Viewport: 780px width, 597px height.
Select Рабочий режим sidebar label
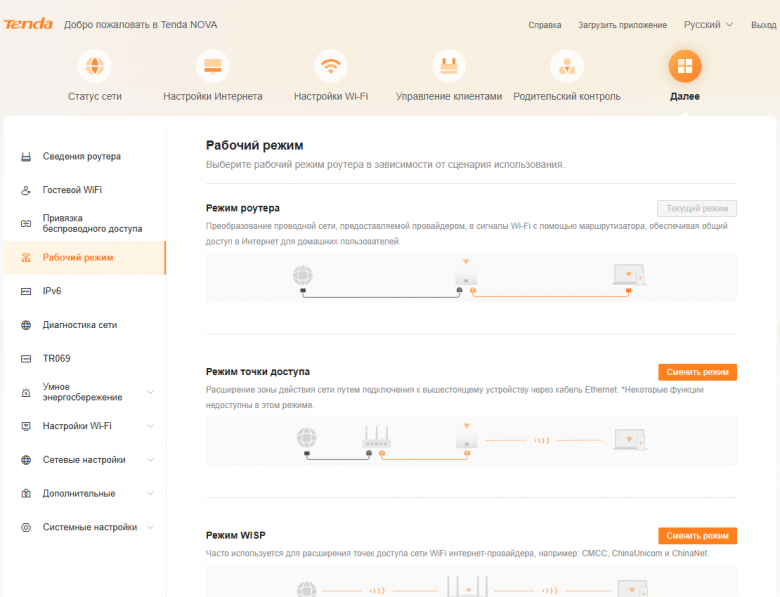pos(78,258)
